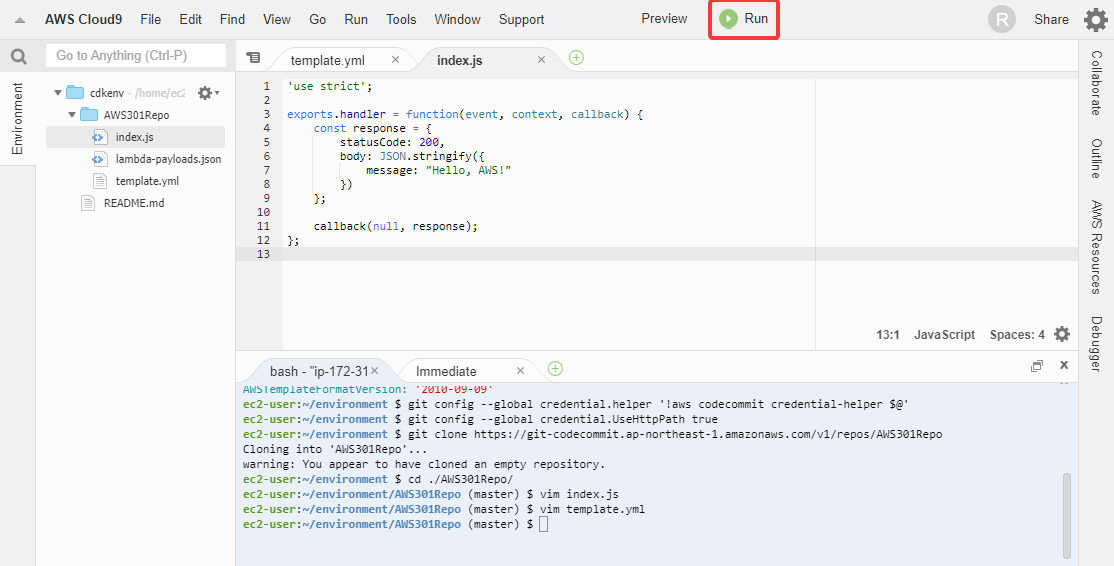
Task: Open the environment tree settings gear dropdown
Action: point(208,93)
